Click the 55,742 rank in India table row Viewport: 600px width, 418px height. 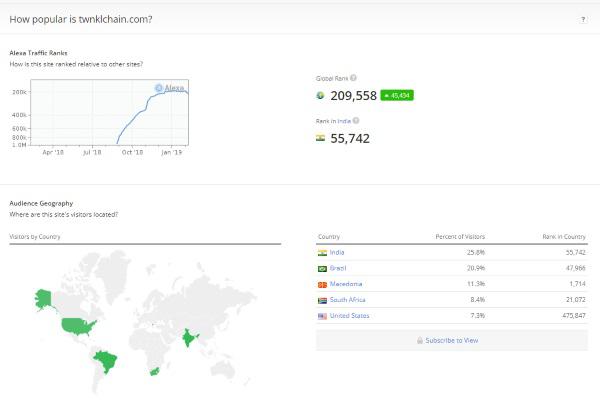tap(576, 252)
